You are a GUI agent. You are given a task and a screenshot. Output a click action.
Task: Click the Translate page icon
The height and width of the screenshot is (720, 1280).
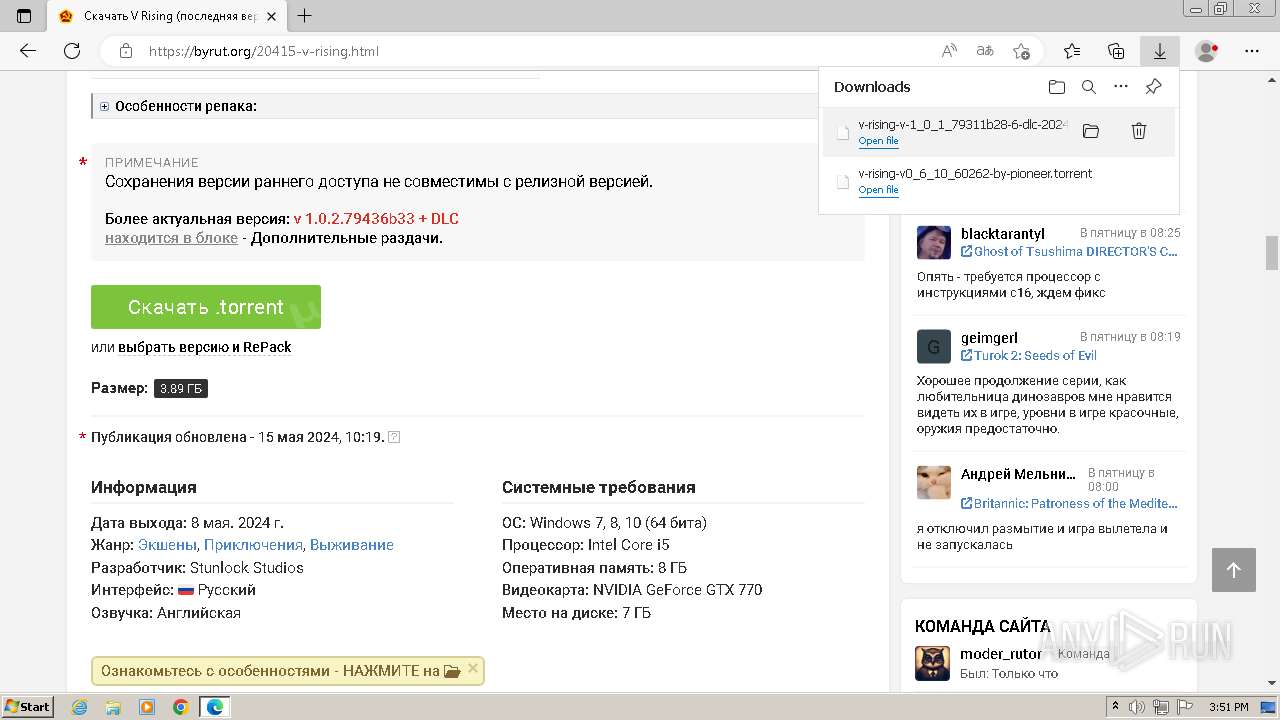985,51
